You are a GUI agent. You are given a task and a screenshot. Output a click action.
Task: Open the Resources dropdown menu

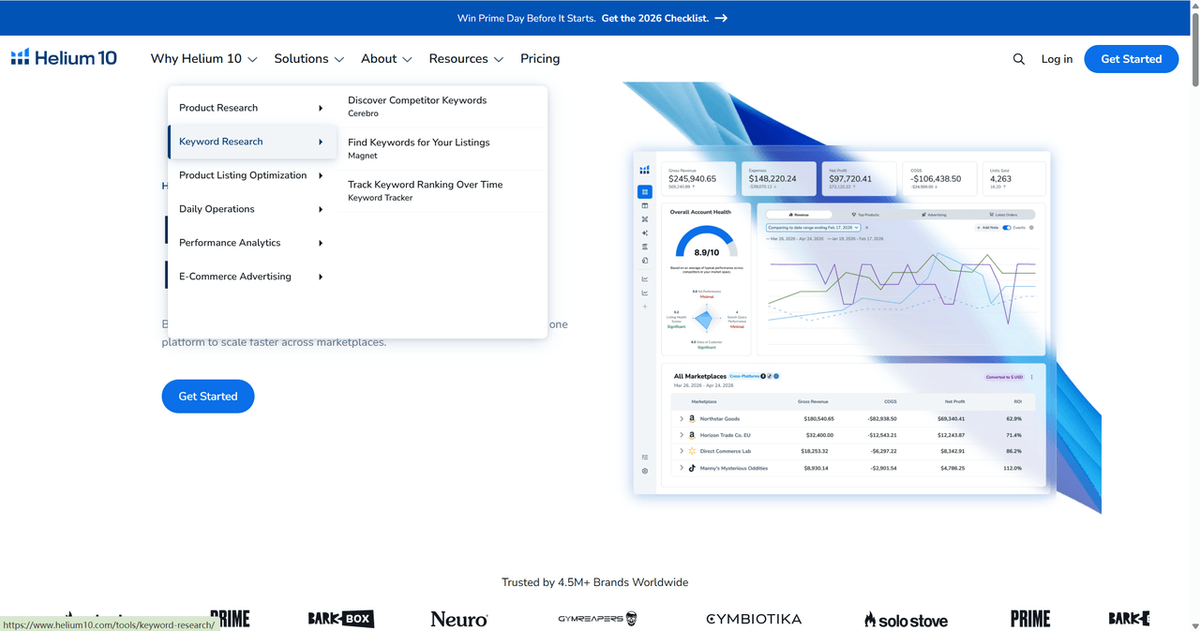point(466,59)
